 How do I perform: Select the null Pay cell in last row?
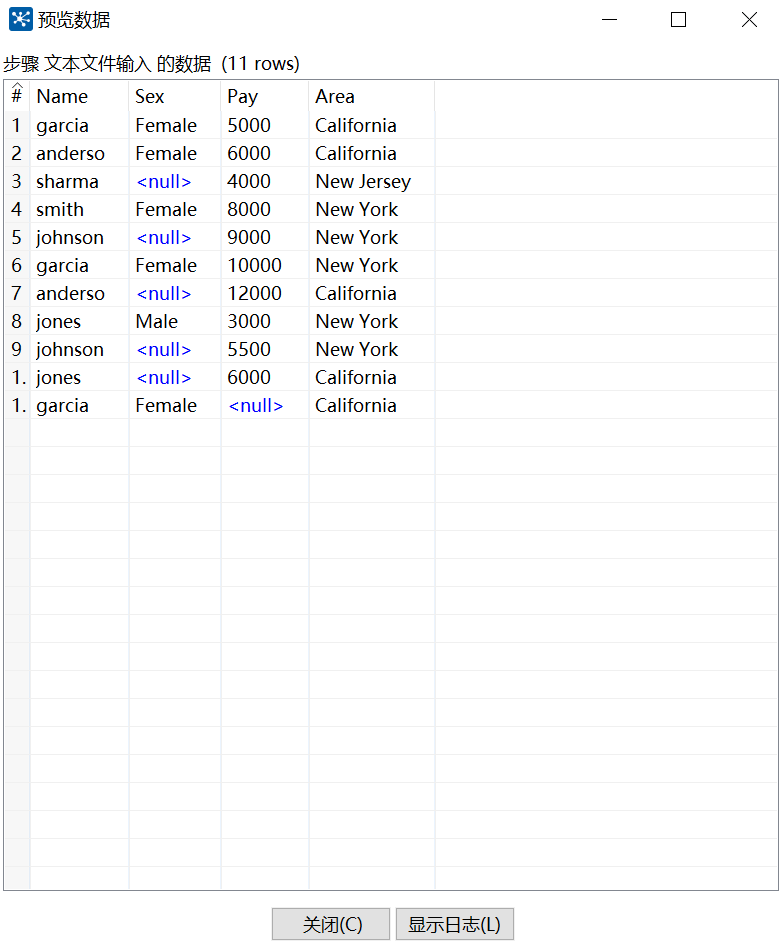[x=265, y=405]
